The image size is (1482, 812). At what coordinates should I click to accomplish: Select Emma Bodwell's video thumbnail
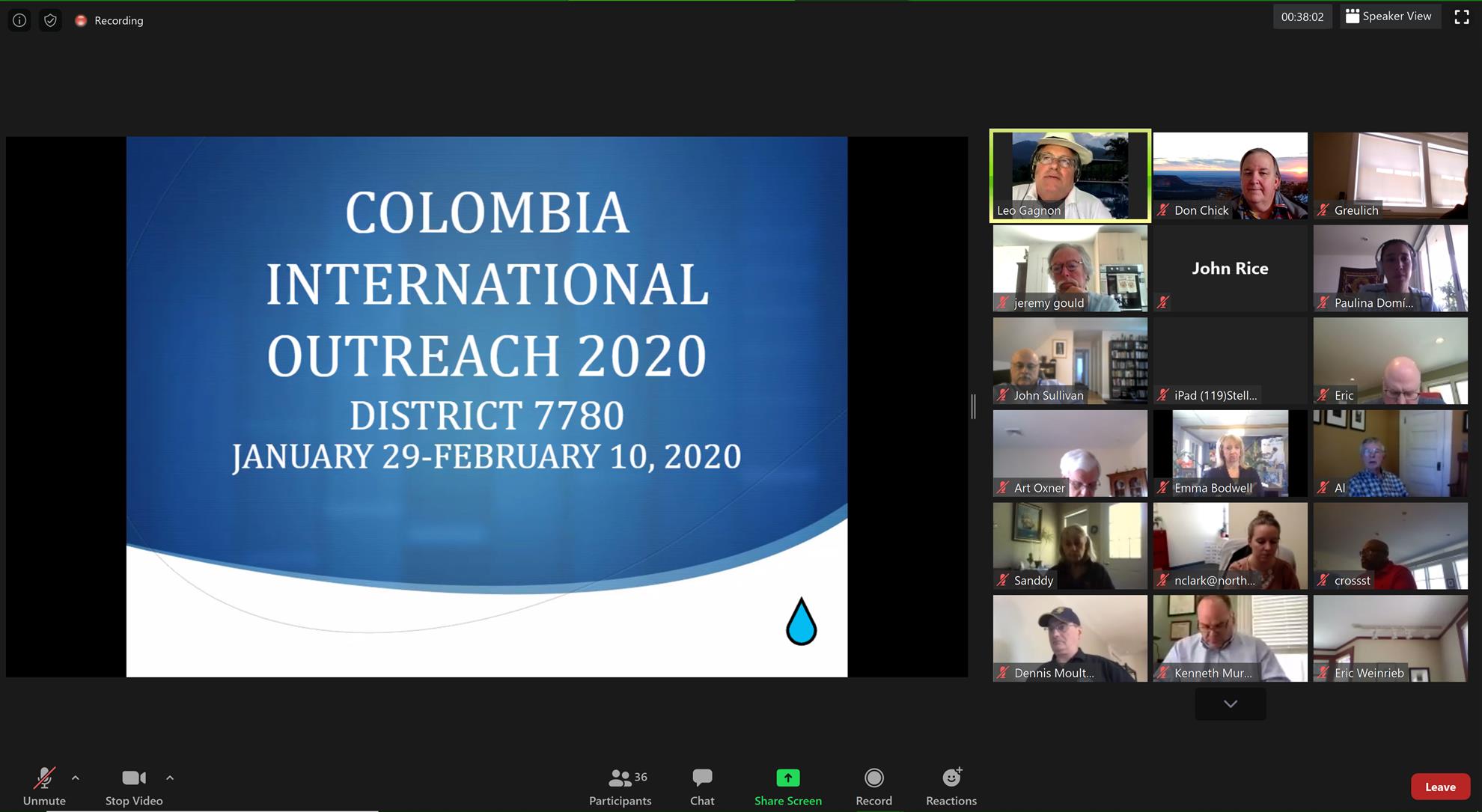click(x=1230, y=454)
